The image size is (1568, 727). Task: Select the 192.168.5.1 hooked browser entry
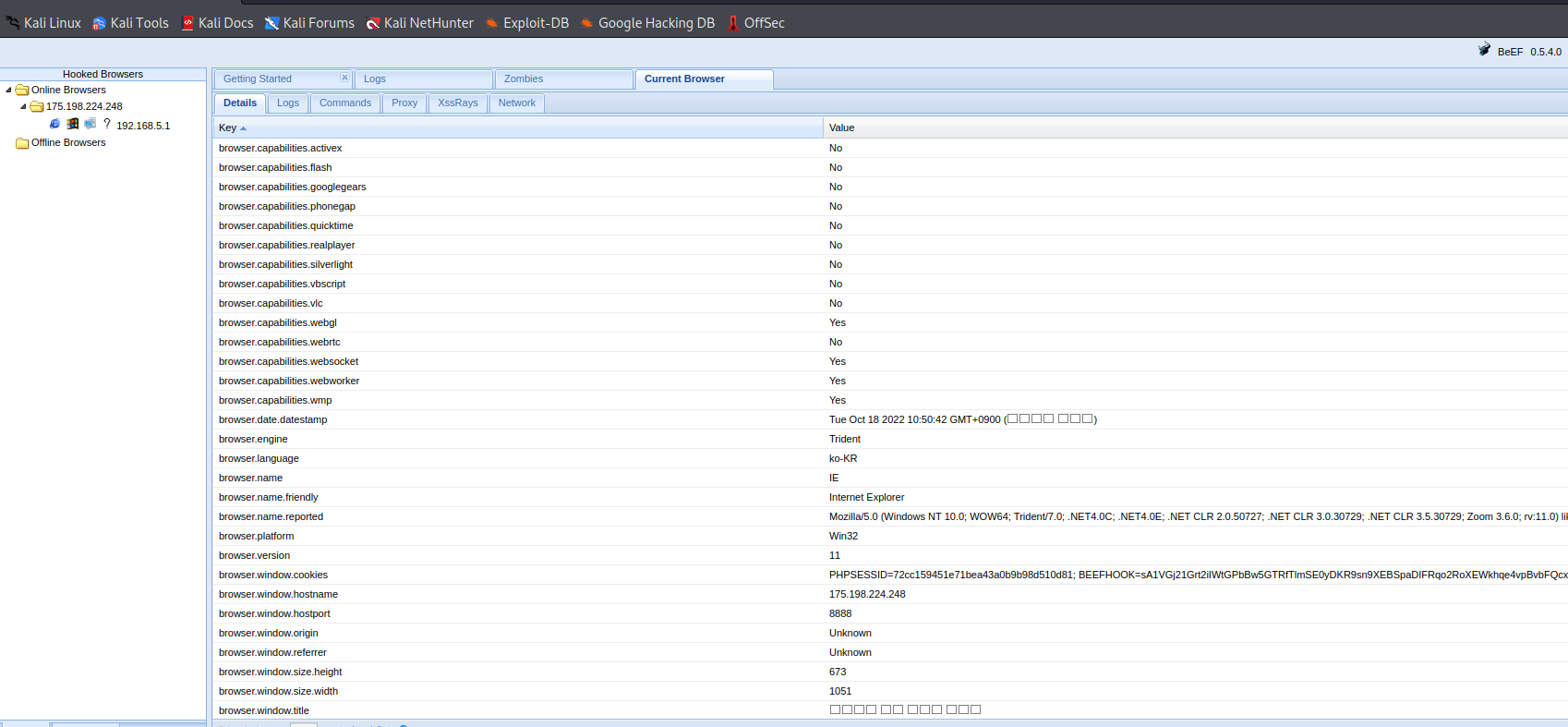[143, 126]
